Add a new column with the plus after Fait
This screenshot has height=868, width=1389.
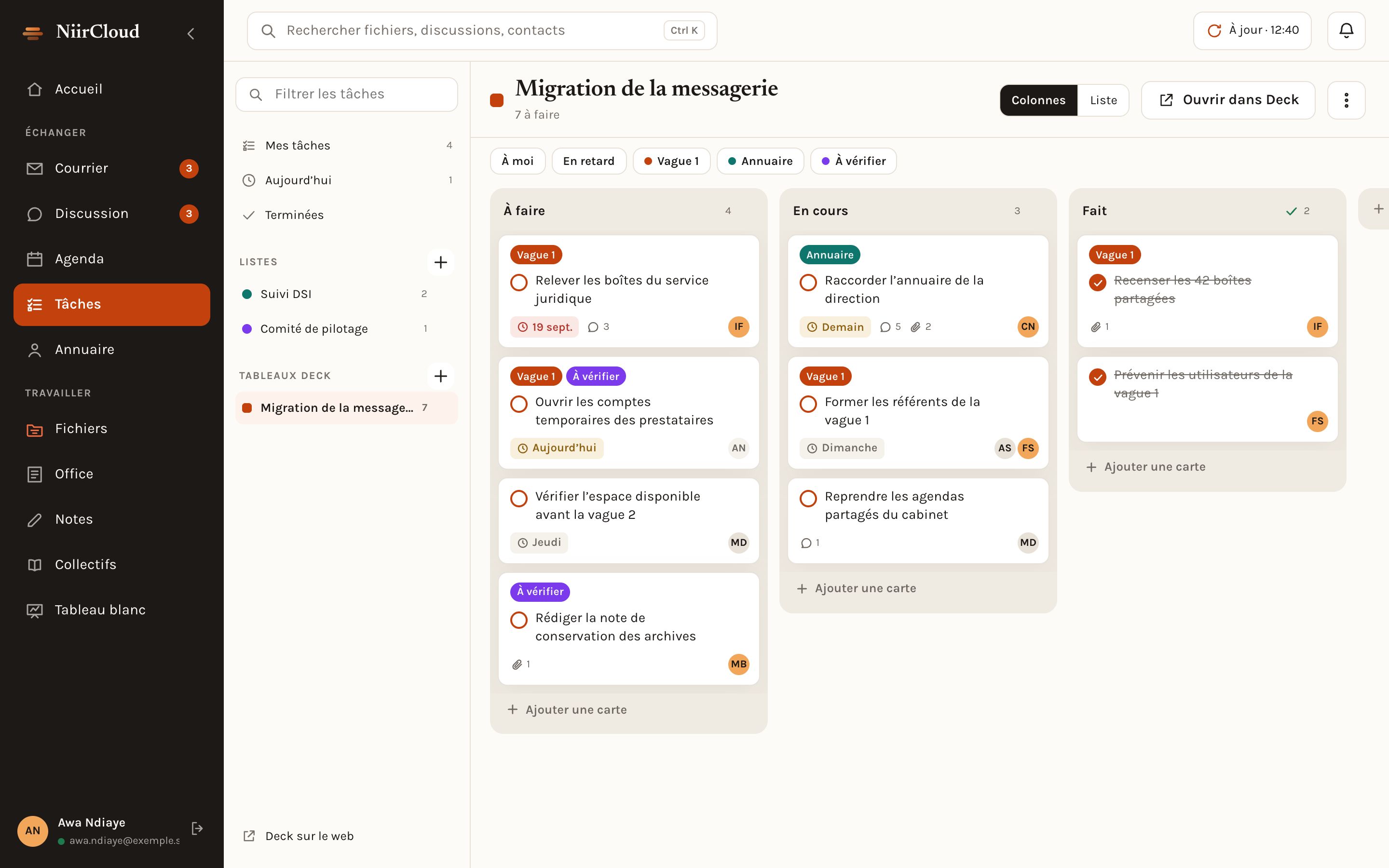tap(1378, 209)
